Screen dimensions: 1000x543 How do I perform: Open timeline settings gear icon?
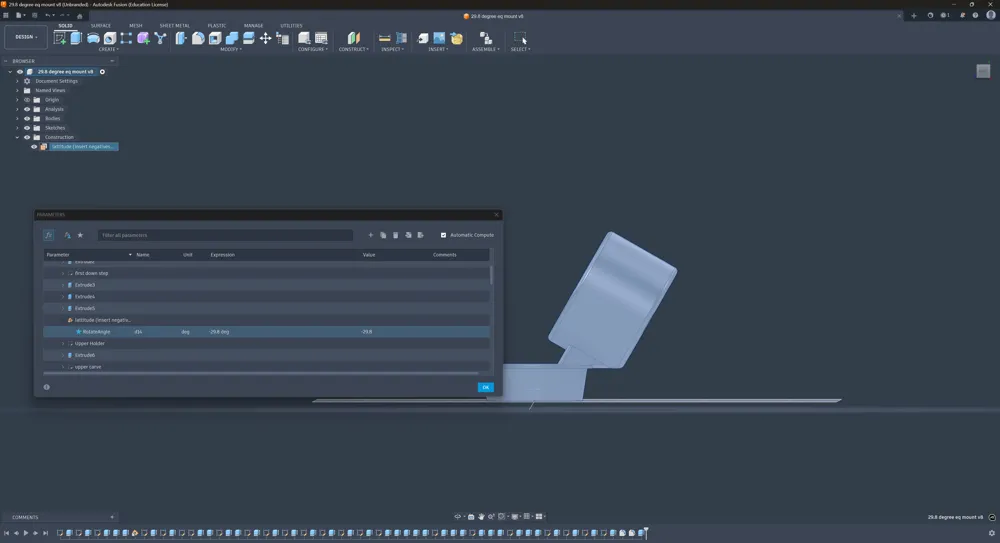pos(992,533)
